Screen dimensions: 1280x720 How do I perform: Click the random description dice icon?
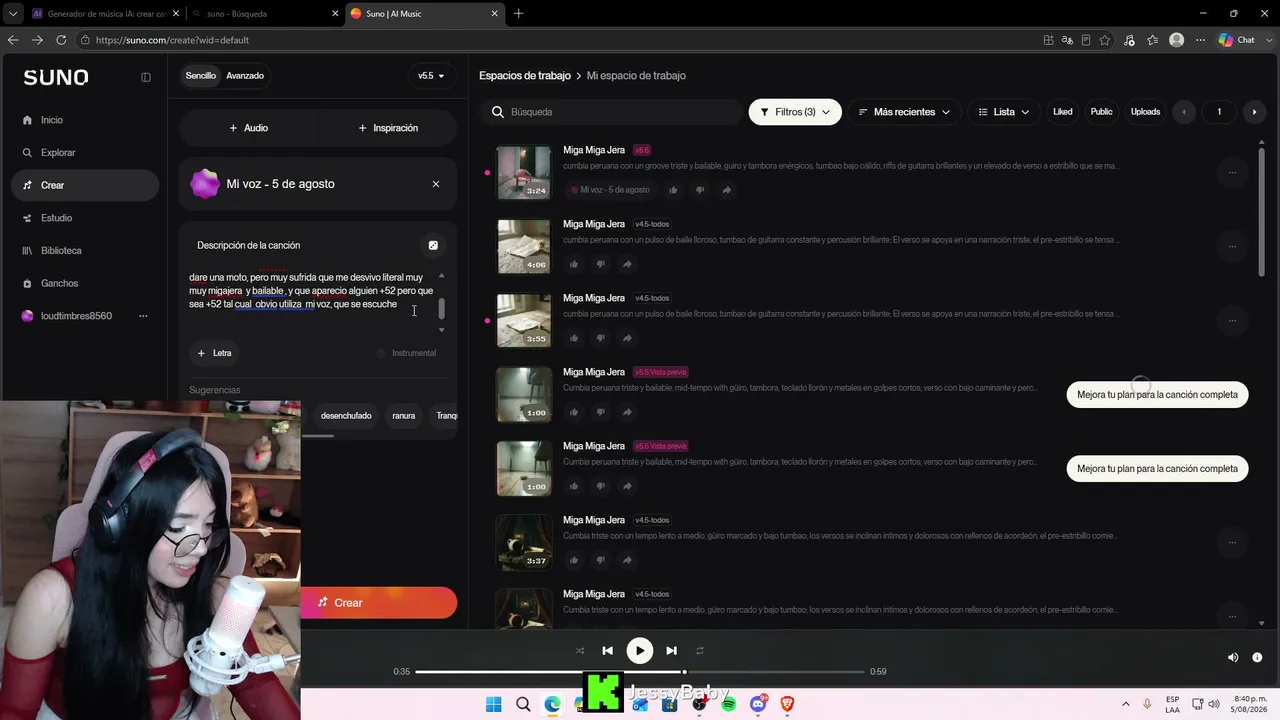pyautogui.click(x=433, y=245)
